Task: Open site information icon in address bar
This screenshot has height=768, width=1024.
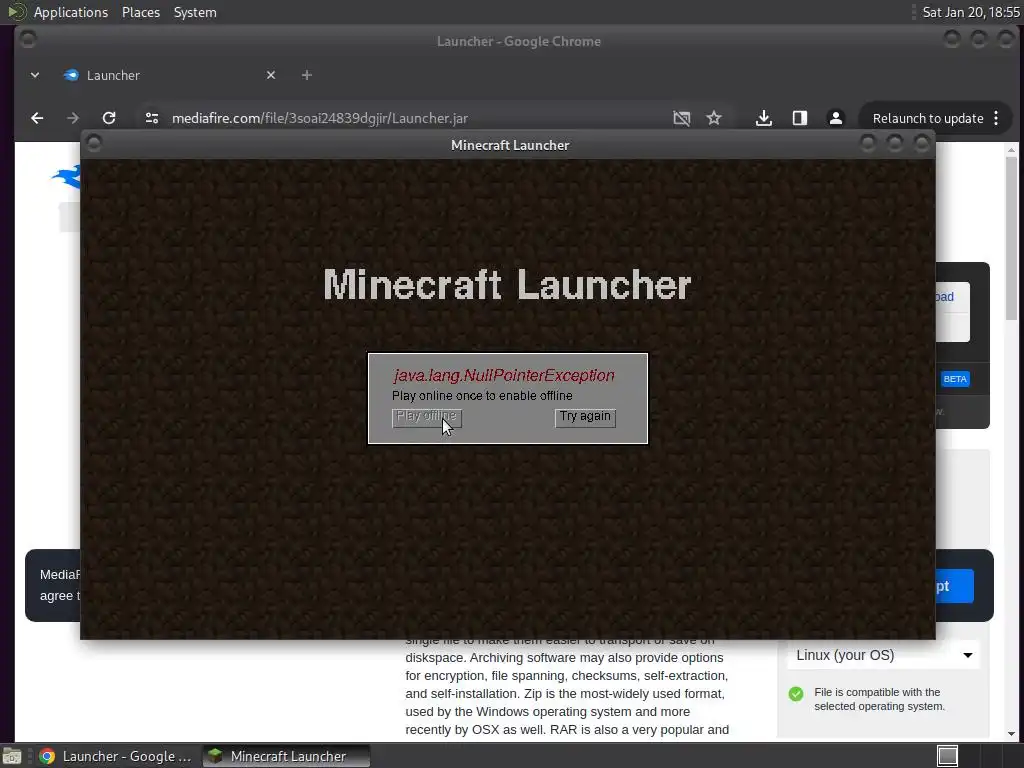Action: coord(152,118)
